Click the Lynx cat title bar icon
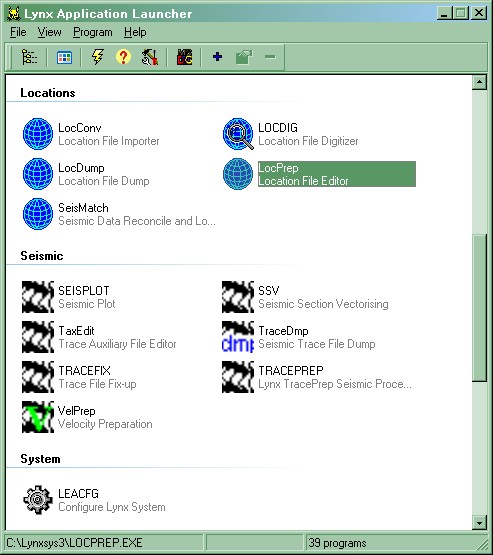Image resolution: width=493 pixels, height=555 pixels. coord(14,13)
